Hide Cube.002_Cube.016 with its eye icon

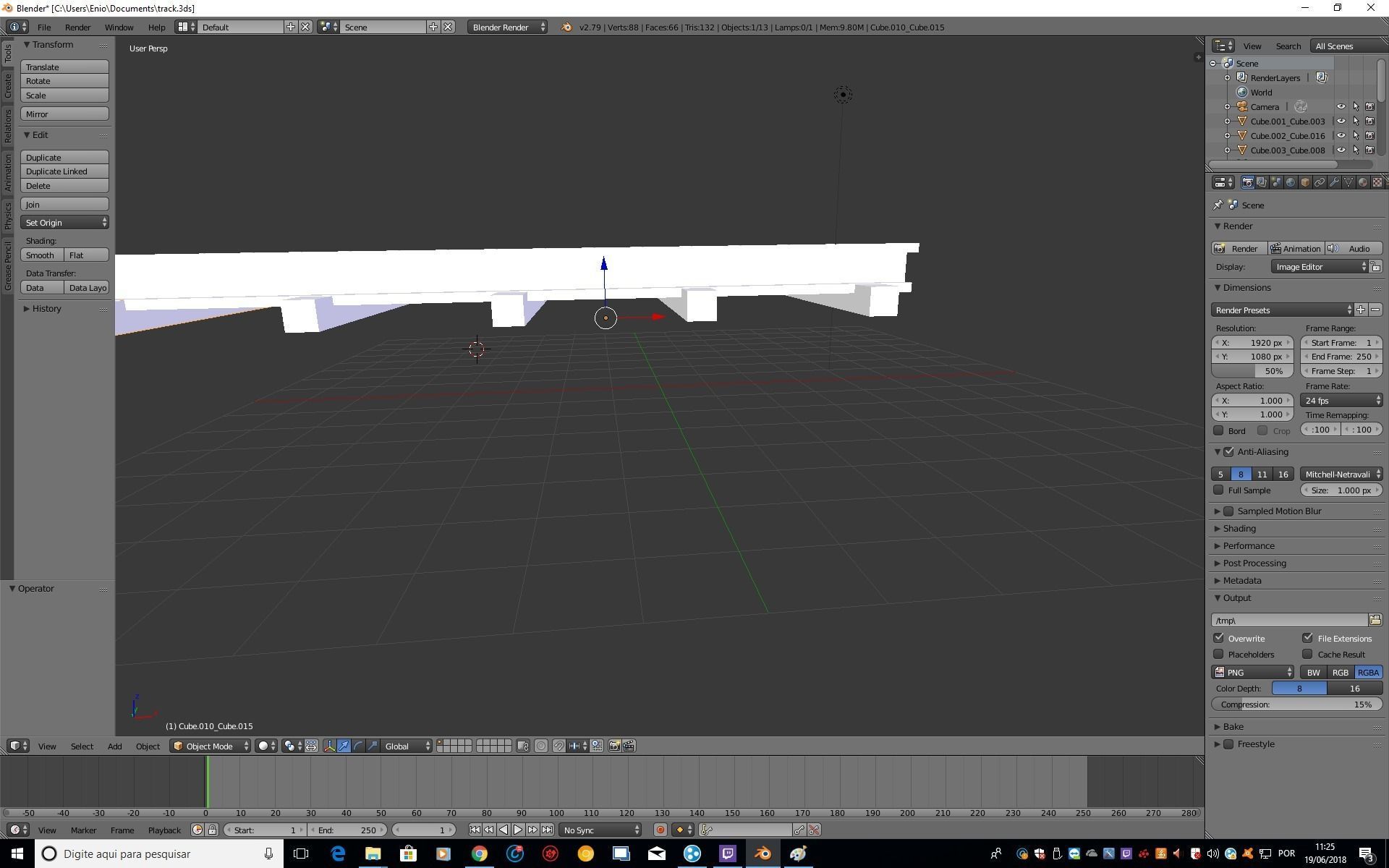pyautogui.click(x=1341, y=135)
